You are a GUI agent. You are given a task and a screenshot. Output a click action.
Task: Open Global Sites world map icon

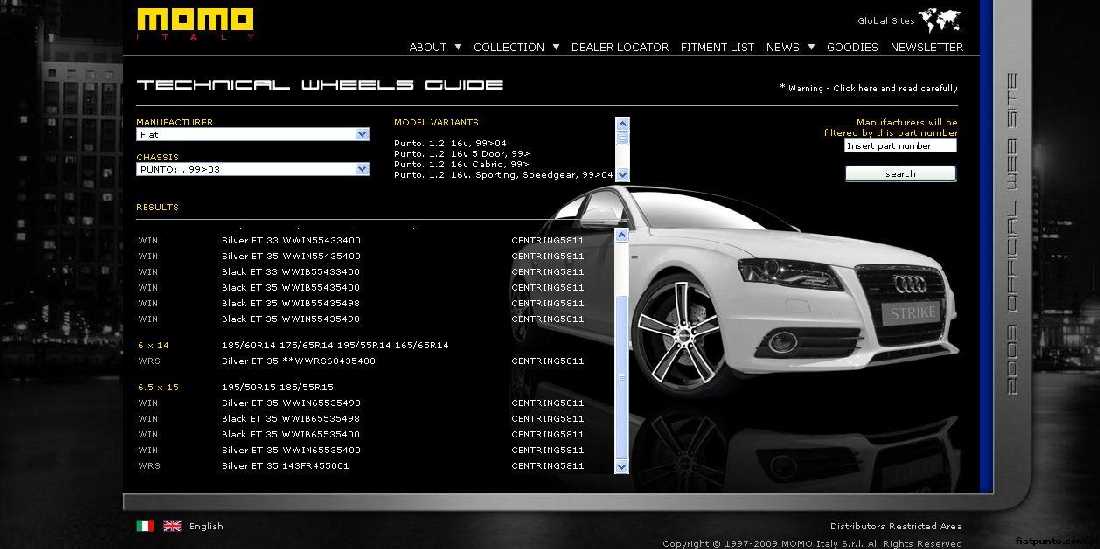[939, 20]
